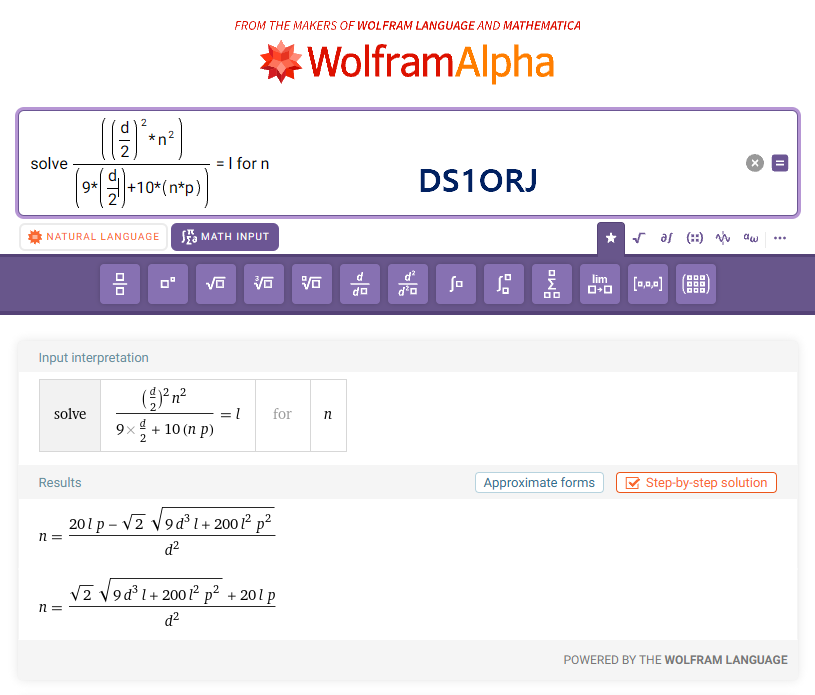Open the favorites star tab

tap(611, 238)
